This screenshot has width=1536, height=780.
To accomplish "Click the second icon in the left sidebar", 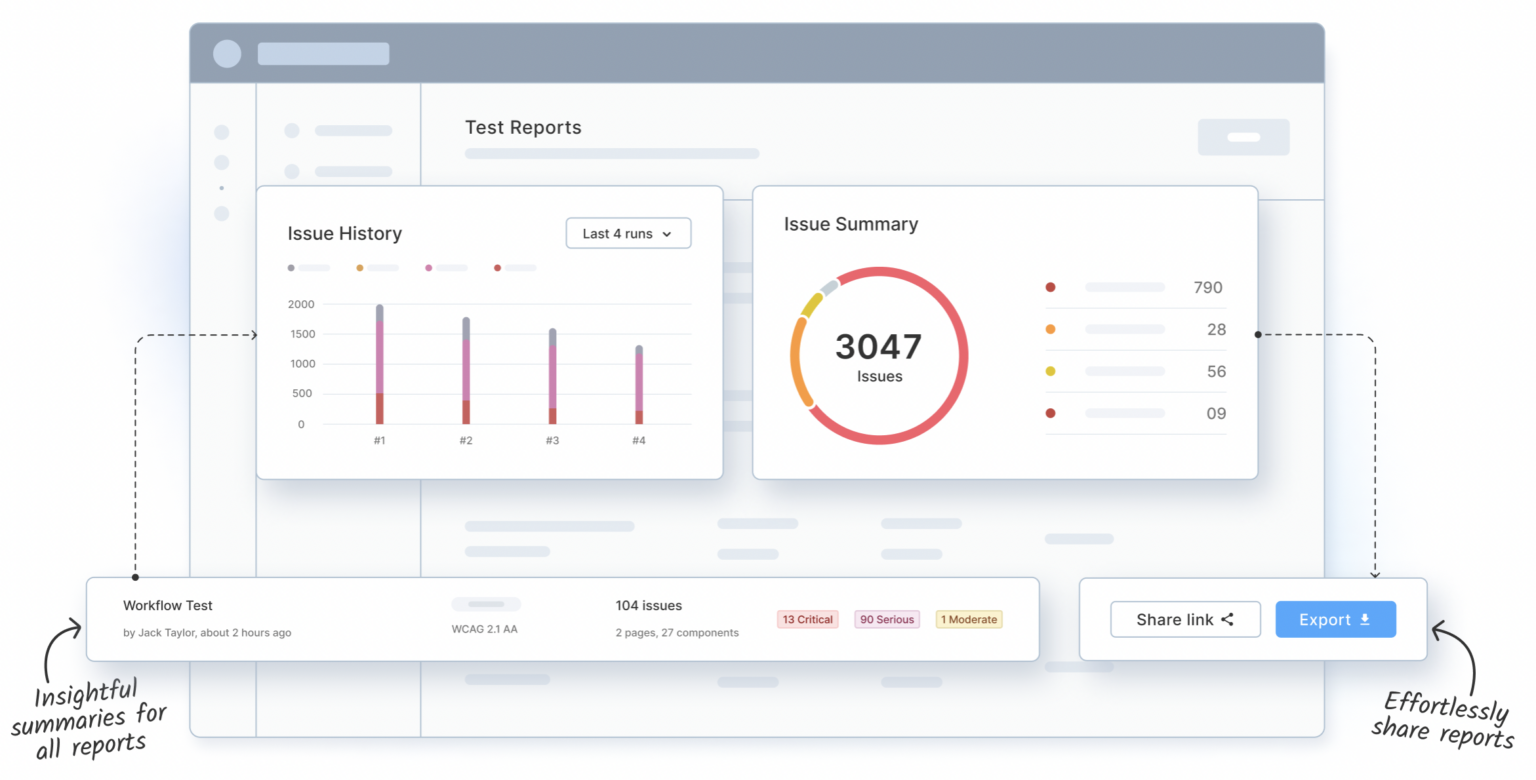I will click(222, 160).
